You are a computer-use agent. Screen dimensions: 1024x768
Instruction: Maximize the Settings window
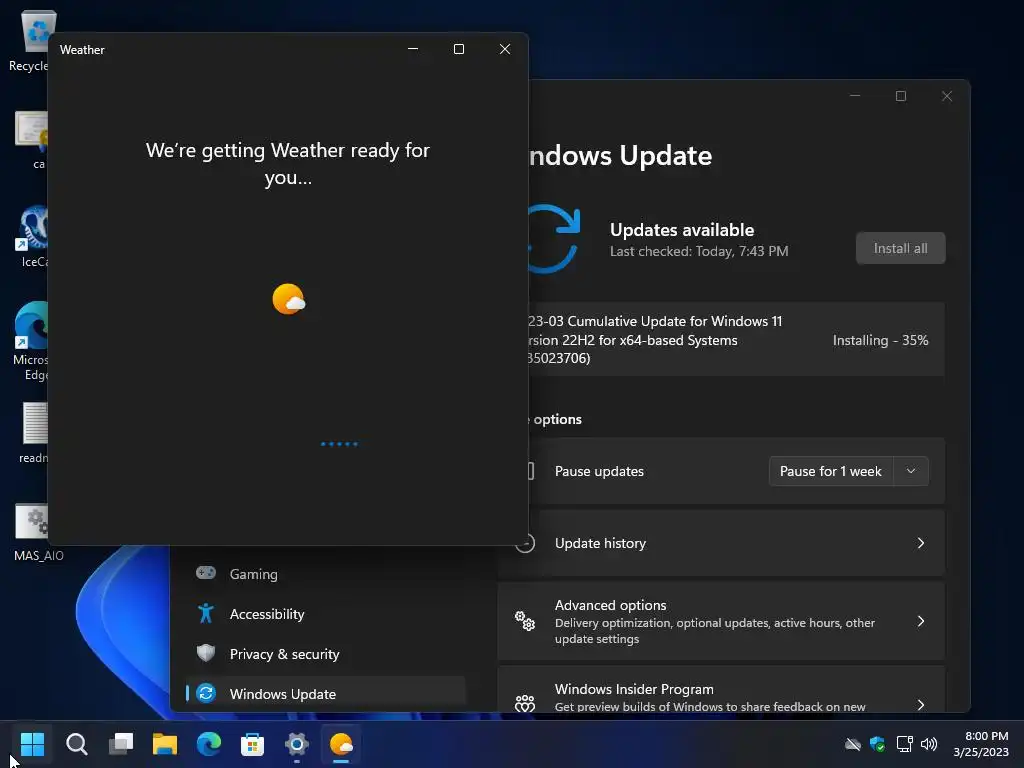901,96
